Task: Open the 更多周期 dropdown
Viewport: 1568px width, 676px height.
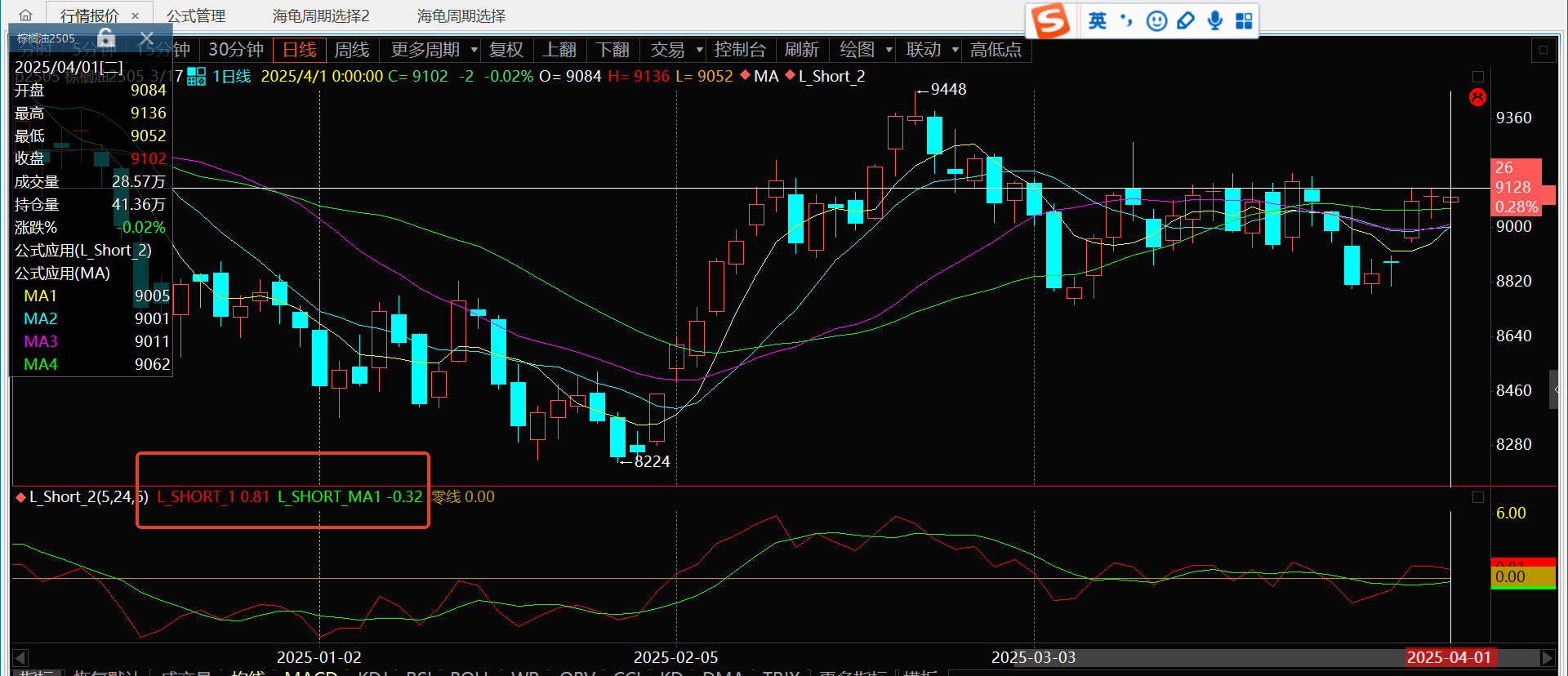Action: tap(434, 50)
